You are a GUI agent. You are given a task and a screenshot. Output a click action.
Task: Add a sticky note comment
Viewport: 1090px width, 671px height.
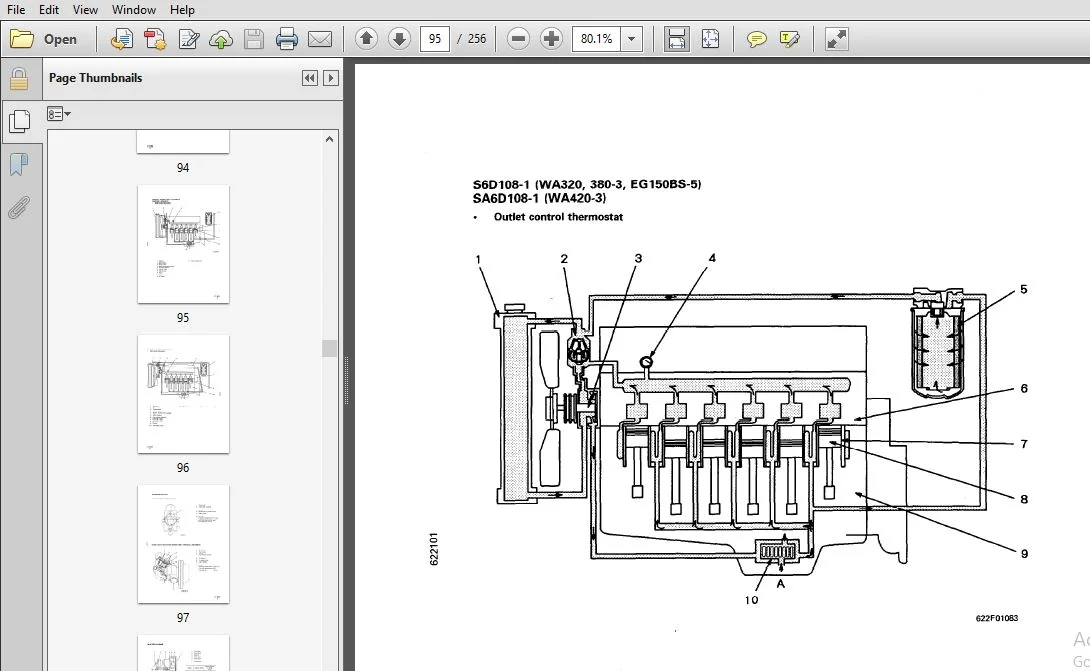click(x=756, y=39)
